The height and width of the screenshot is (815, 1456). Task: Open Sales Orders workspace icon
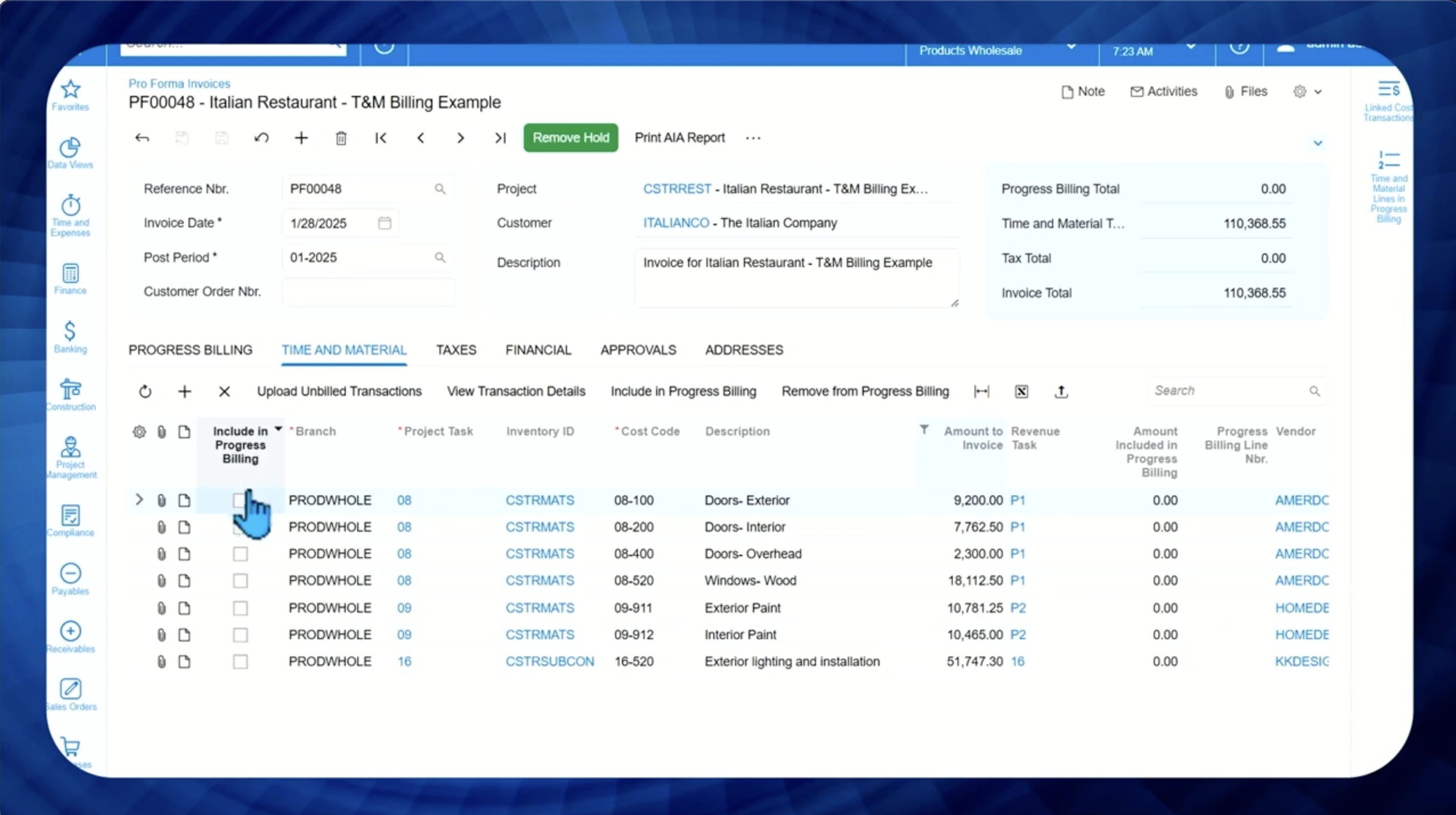(70, 695)
